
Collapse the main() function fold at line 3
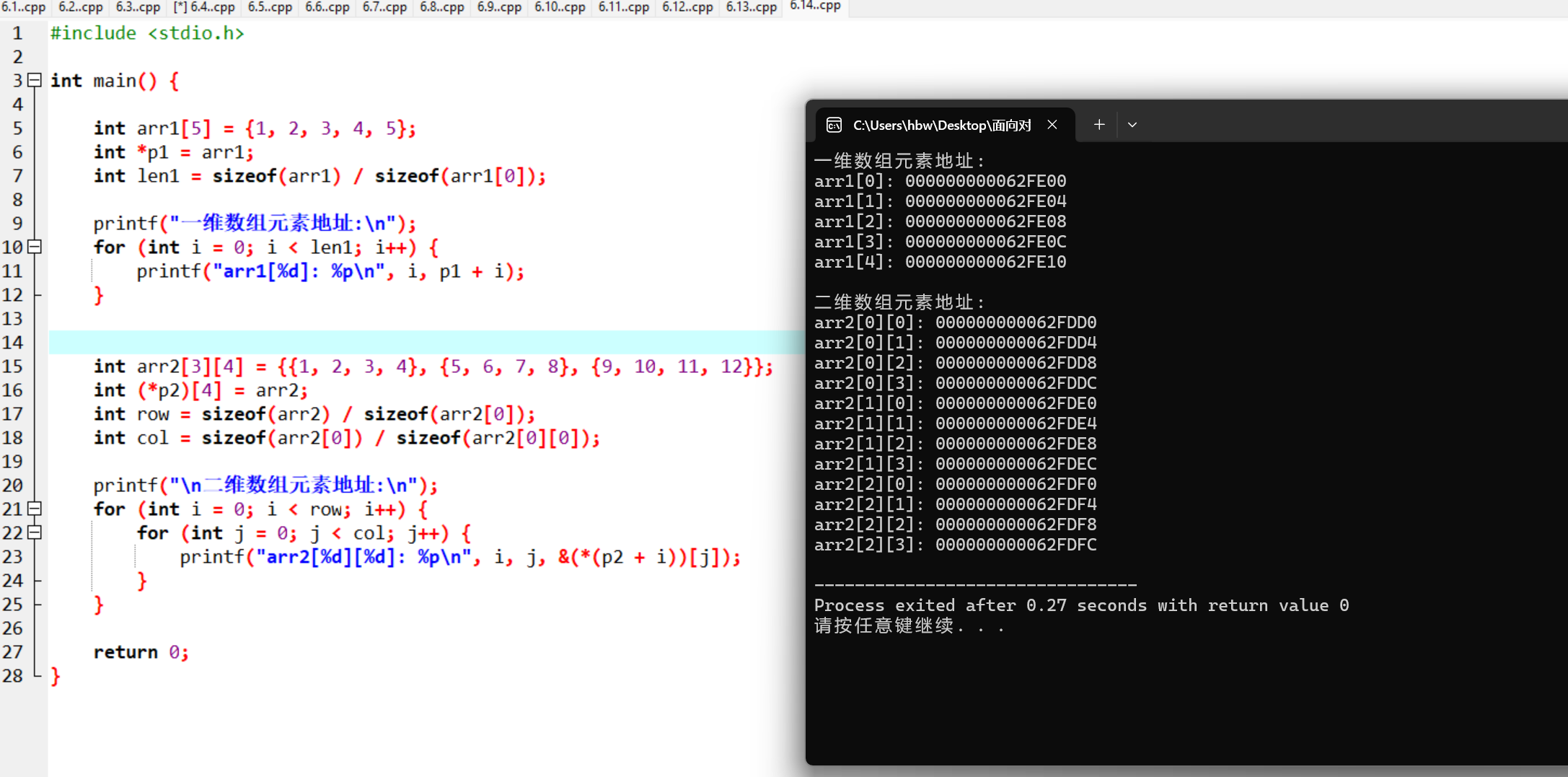point(35,80)
